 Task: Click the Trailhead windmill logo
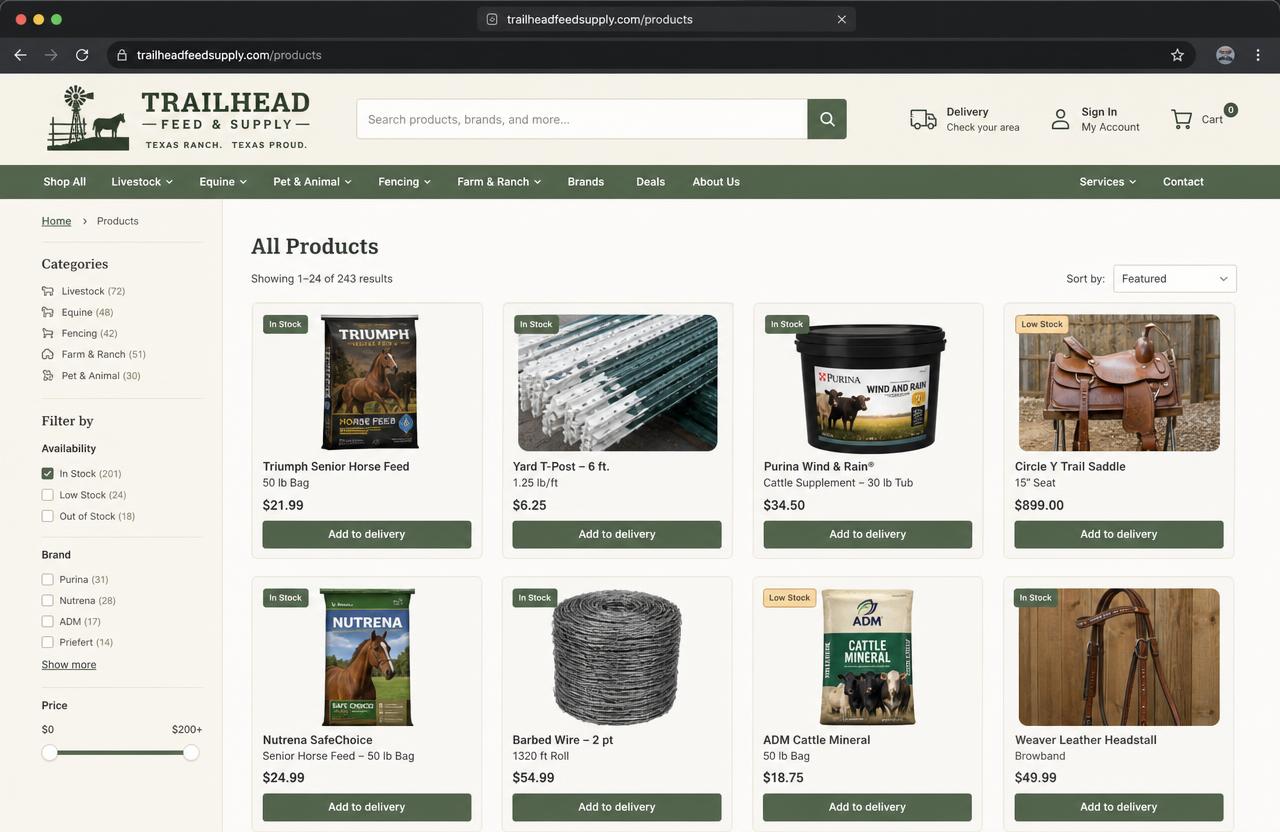coord(87,117)
